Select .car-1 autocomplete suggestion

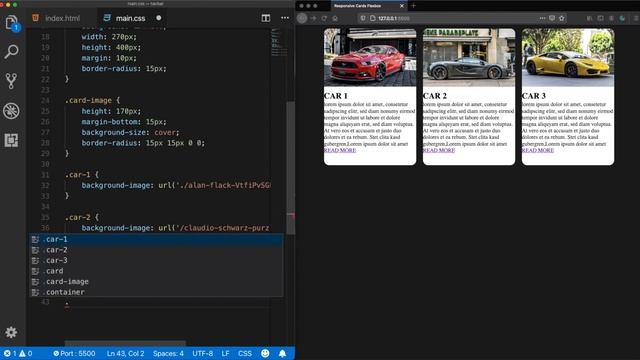tap(156, 239)
